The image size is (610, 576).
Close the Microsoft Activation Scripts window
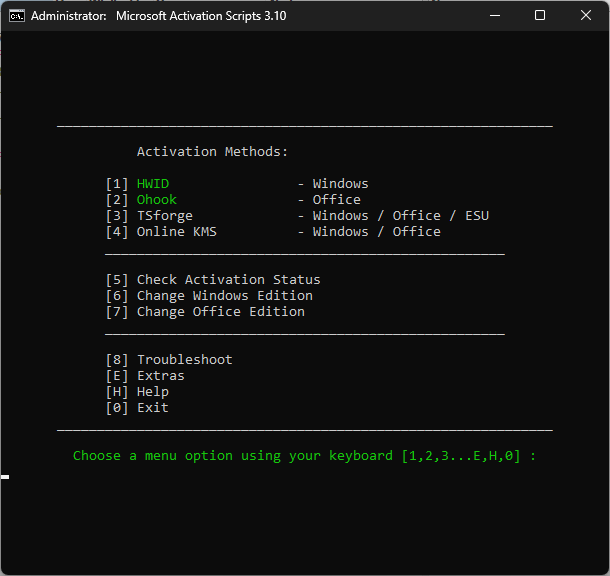[x=585, y=16]
